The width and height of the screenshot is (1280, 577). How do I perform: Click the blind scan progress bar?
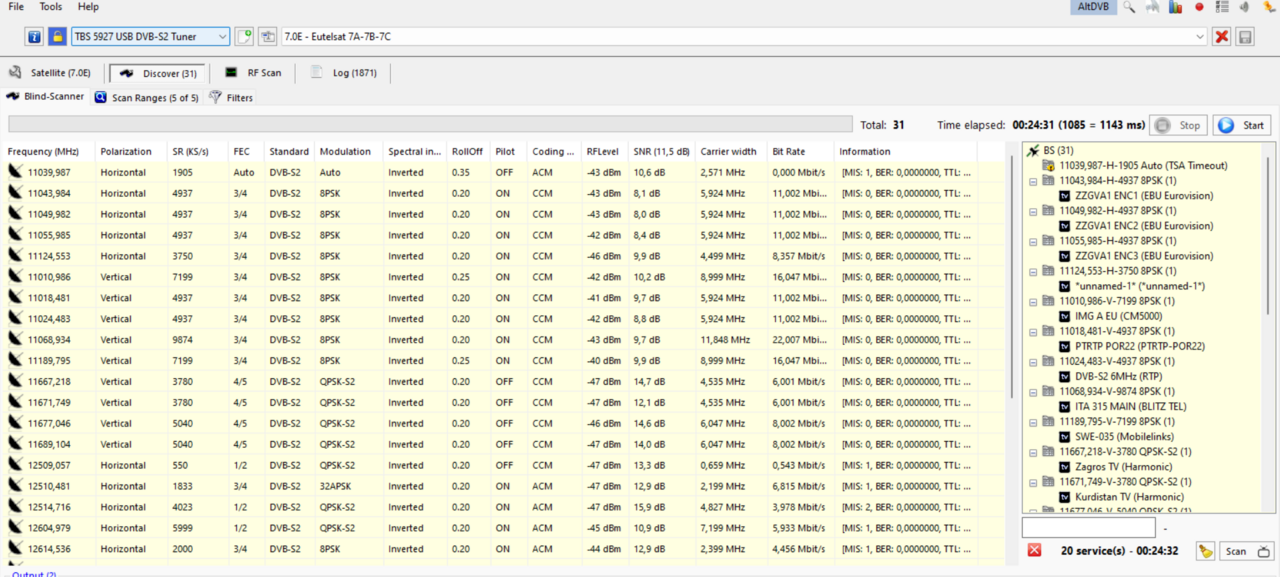(x=431, y=125)
